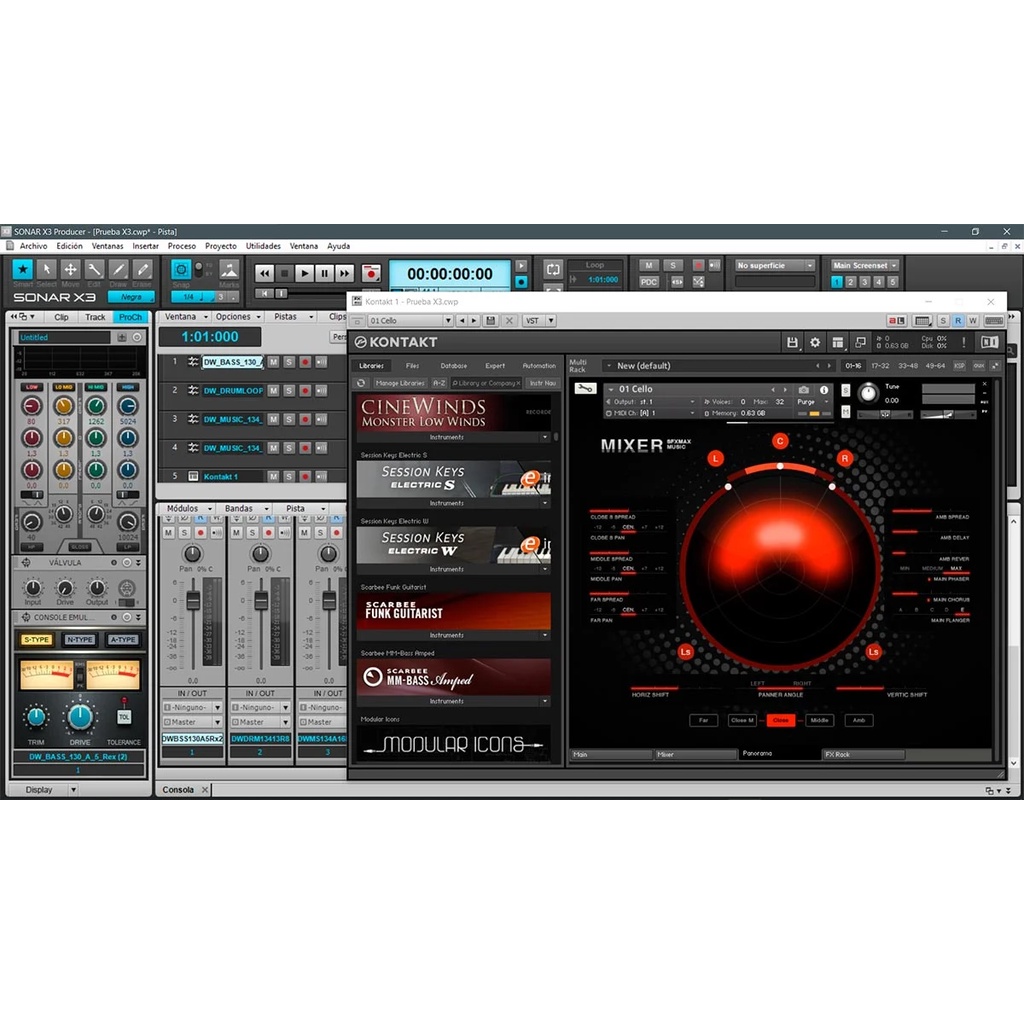Open Kontakt options gear icon
This screenshot has height=1024, width=1024.
(815, 342)
